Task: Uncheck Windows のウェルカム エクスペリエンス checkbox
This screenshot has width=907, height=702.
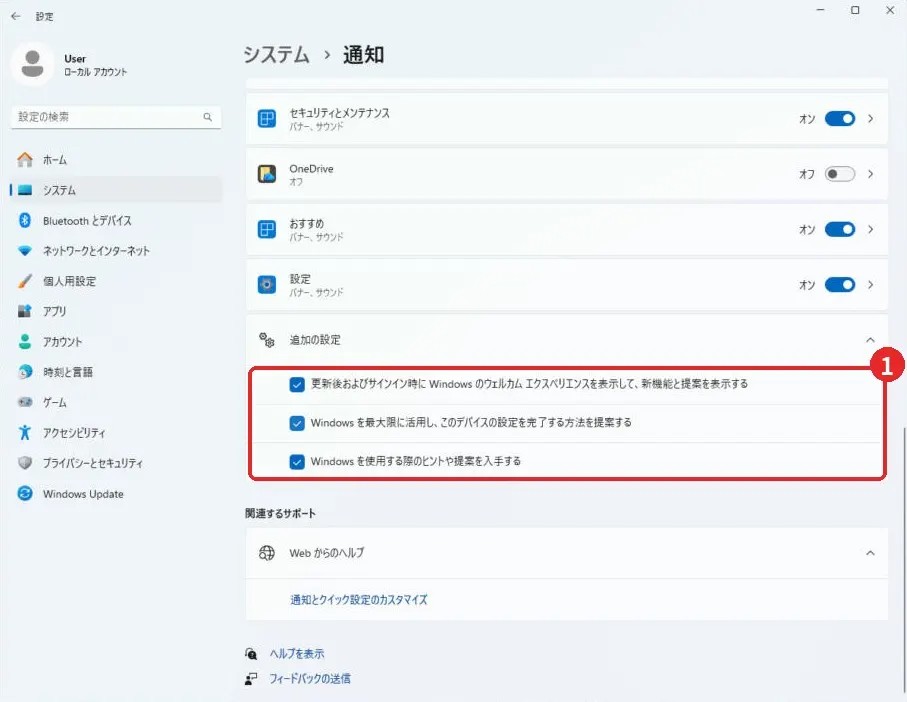Action: (x=297, y=385)
